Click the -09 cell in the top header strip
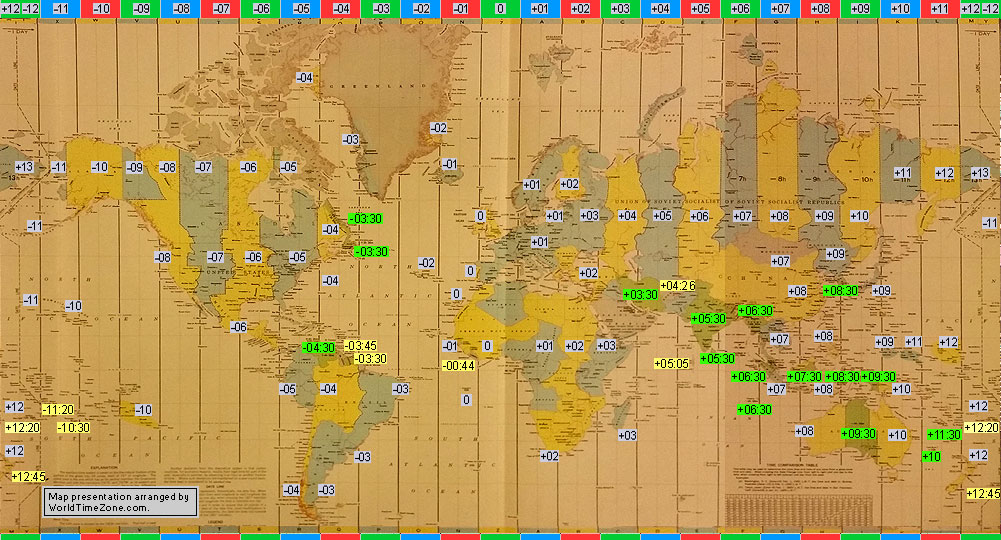The height and width of the screenshot is (540, 1001). coord(140,8)
